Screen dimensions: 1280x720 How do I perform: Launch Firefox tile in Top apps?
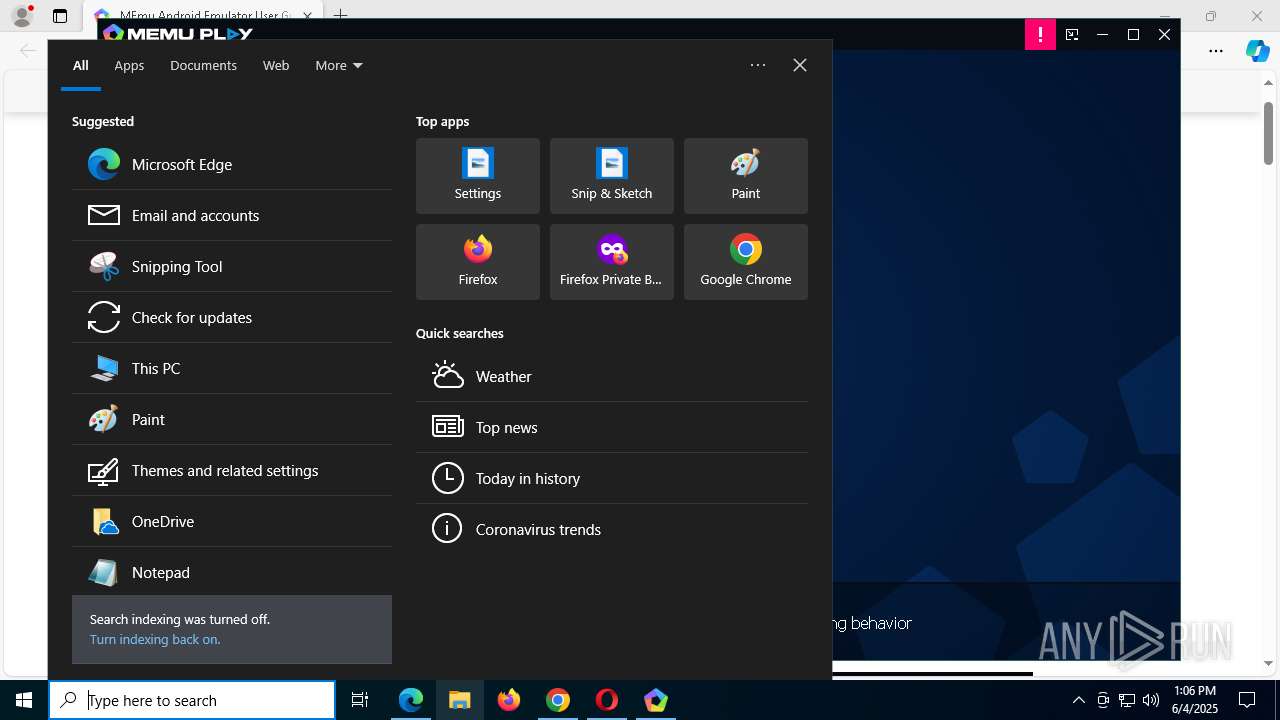(478, 262)
